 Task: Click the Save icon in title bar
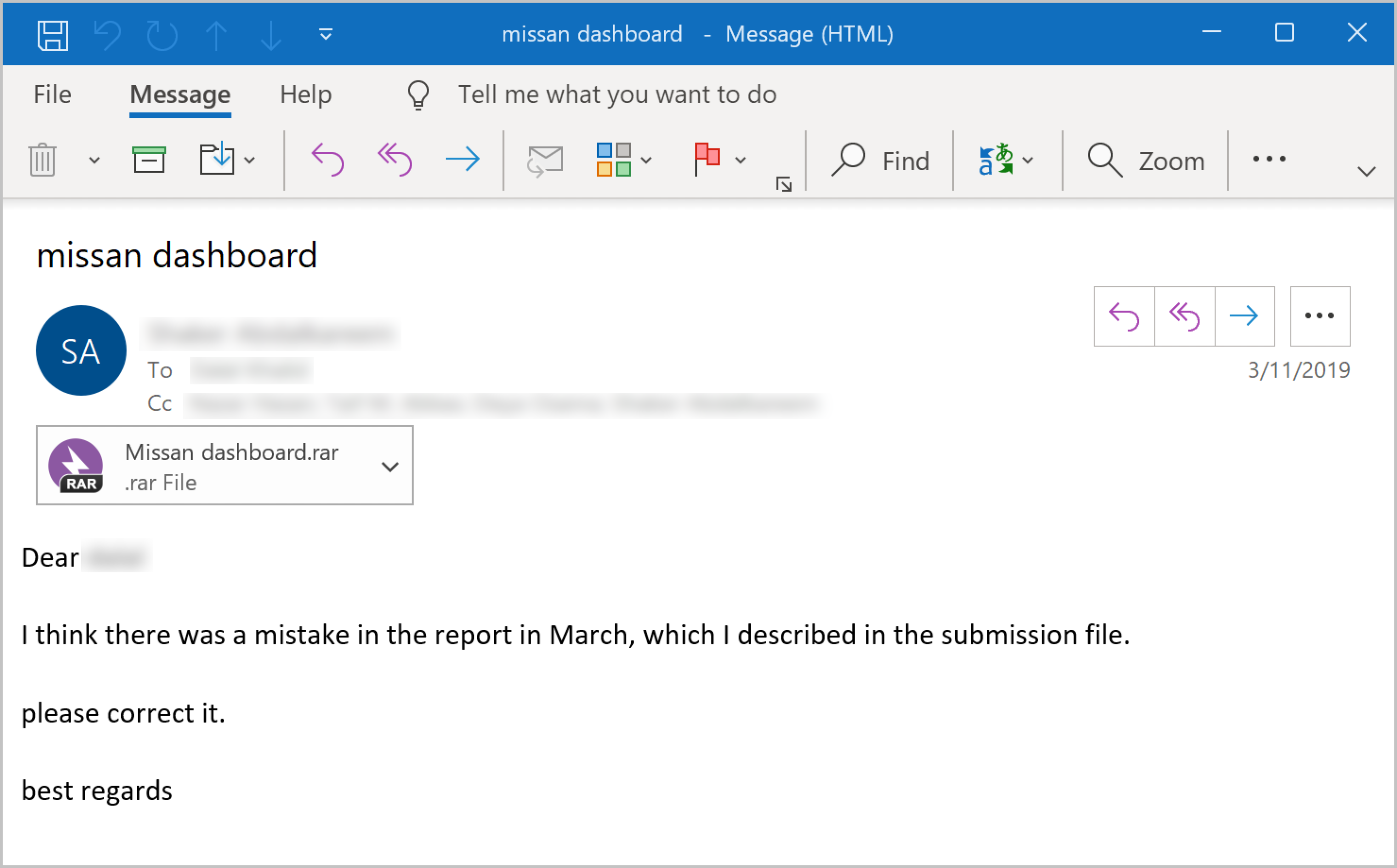click(53, 35)
